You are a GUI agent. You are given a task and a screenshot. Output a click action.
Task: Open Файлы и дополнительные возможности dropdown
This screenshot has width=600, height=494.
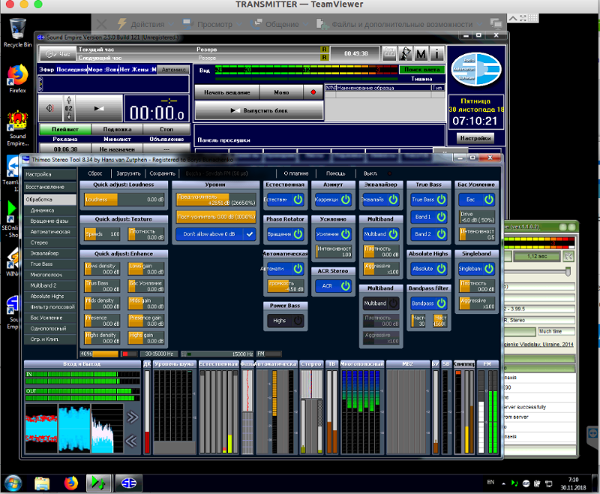398,24
